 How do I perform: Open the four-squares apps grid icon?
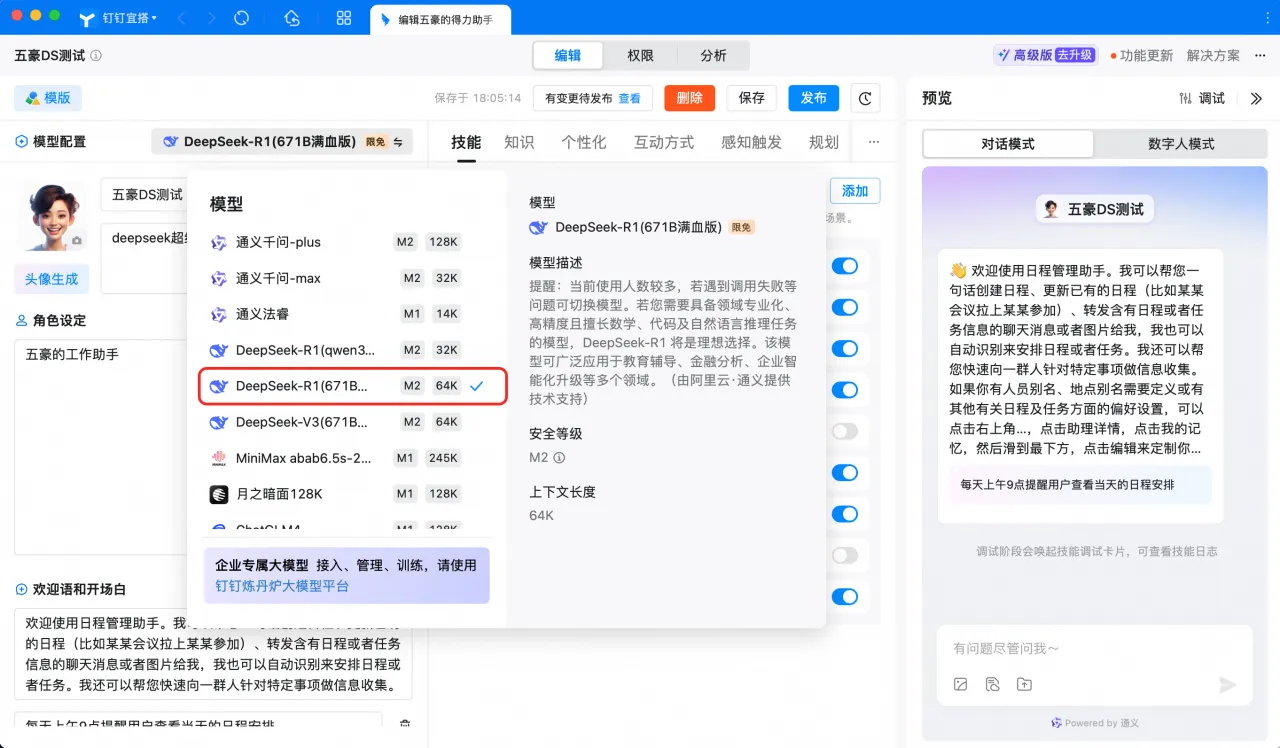click(344, 18)
